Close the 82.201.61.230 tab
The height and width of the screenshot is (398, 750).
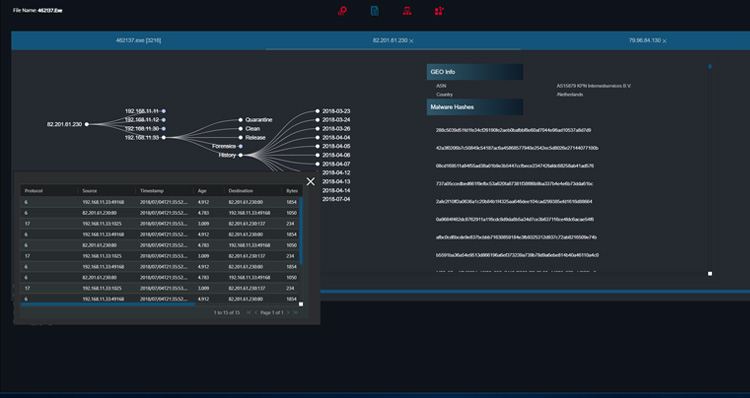click(x=411, y=41)
